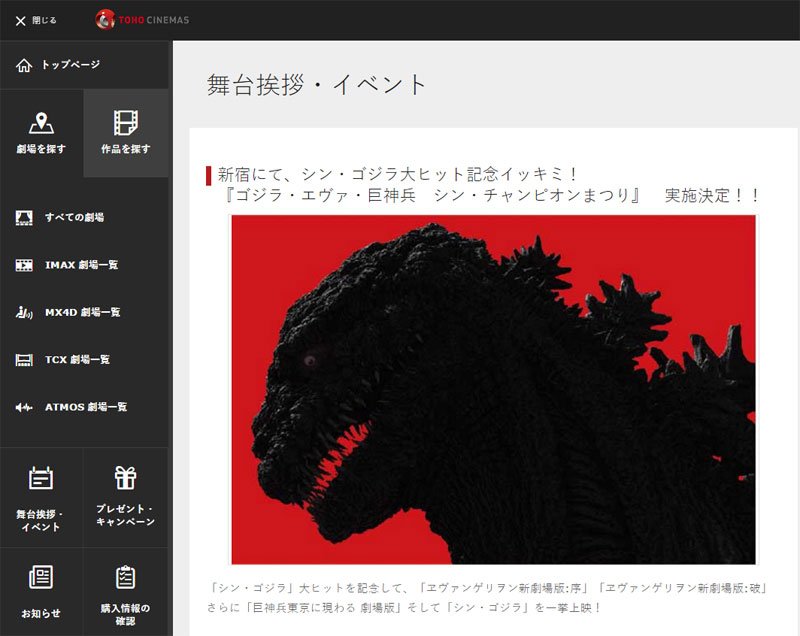Open 作品を探す film strip icon

point(126,123)
